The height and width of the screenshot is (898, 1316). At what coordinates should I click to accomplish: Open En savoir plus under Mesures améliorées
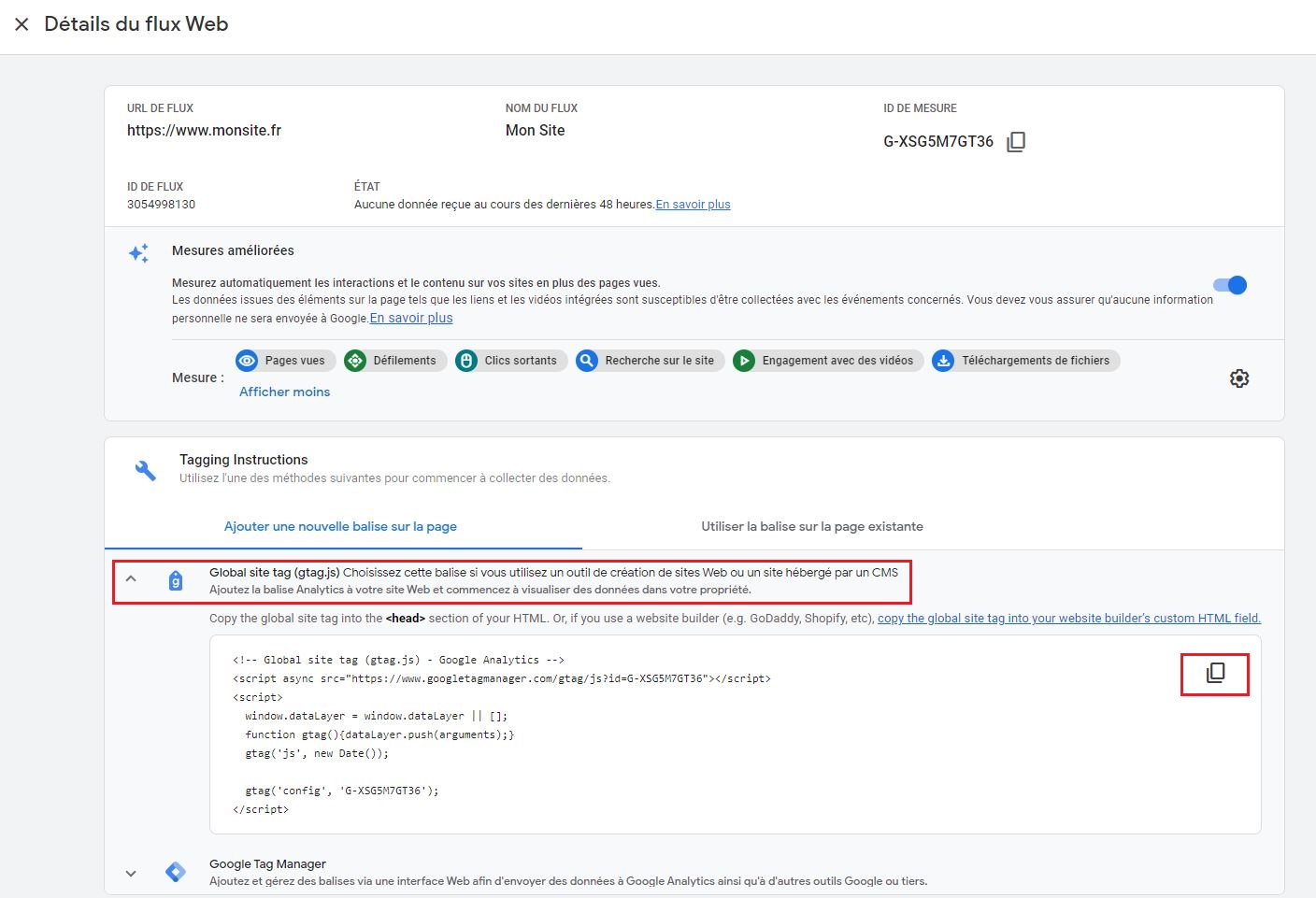point(411,319)
